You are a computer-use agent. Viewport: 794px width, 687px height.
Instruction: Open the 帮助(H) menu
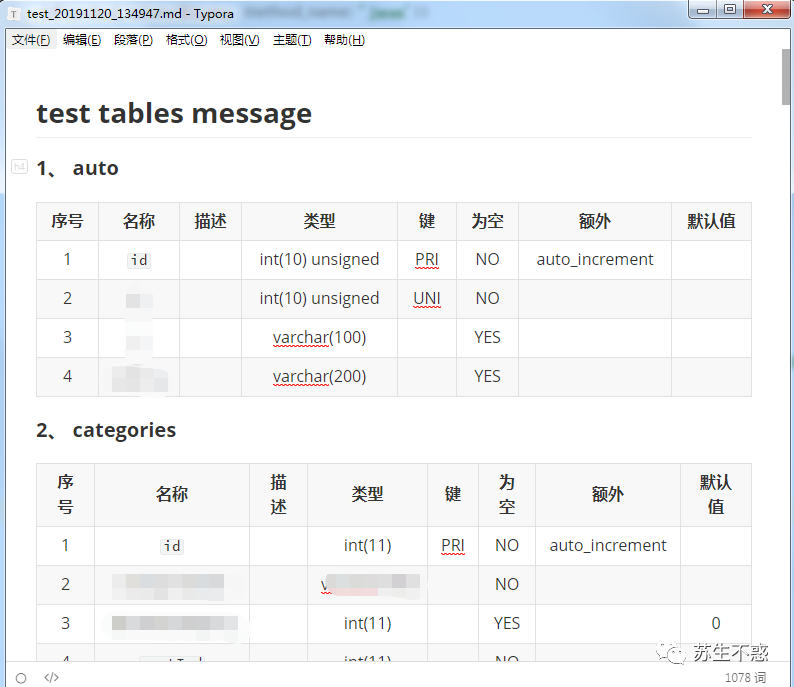[x=344, y=40]
